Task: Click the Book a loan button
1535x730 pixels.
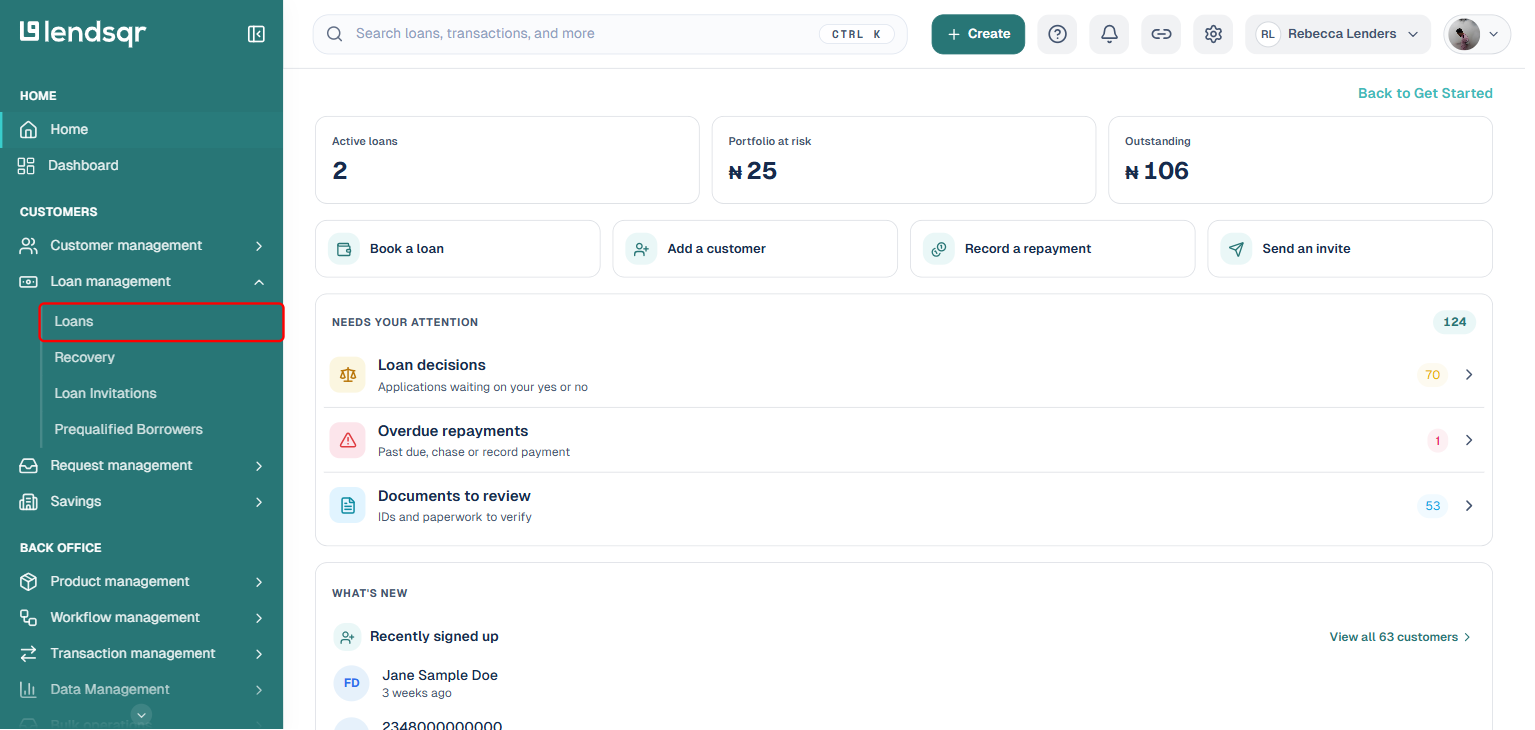Action: pos(458,249)
